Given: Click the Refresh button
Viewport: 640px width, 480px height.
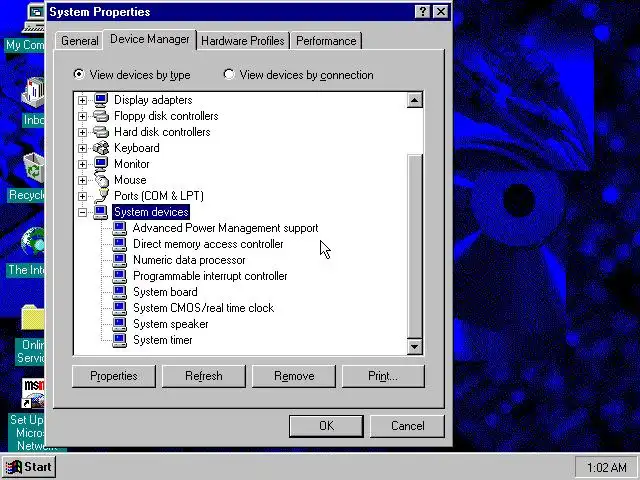Looking at the screenshot, I should (x=204, y=376).
